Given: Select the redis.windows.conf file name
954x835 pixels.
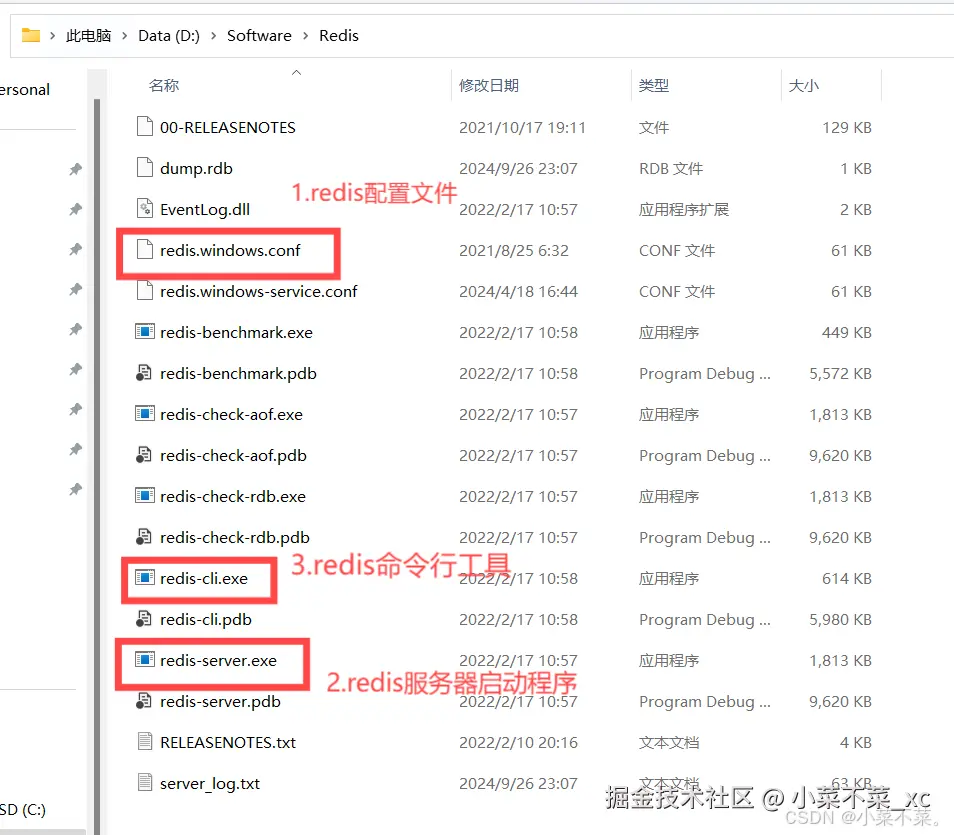Looking at the screenshot, I should click(x=230, y=250).
